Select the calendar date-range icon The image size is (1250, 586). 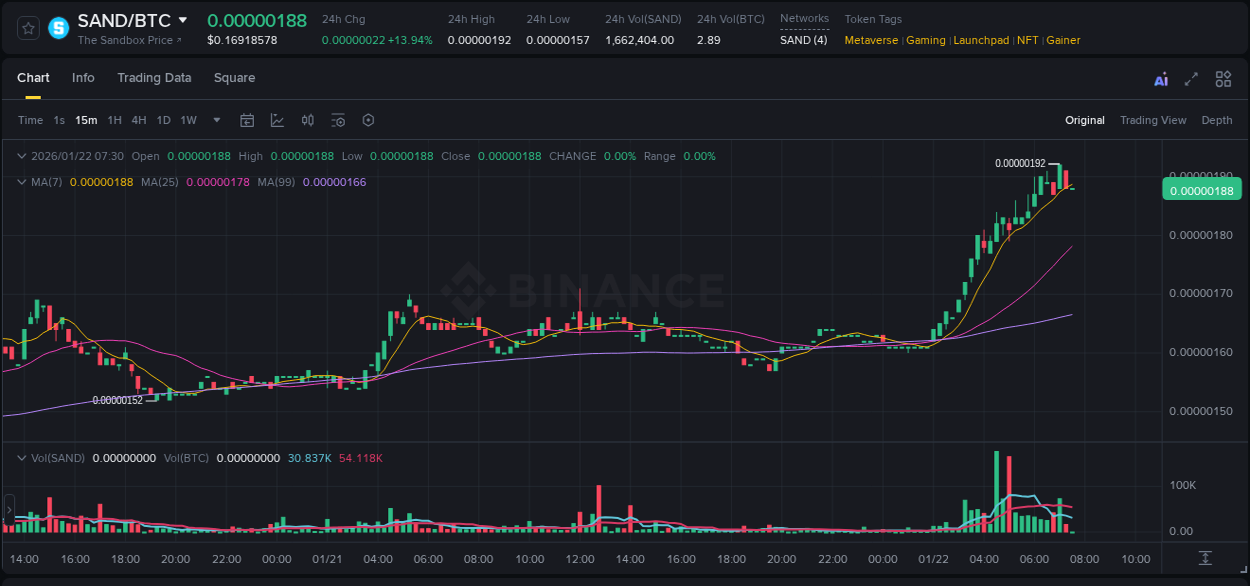(x=247, y=120)
